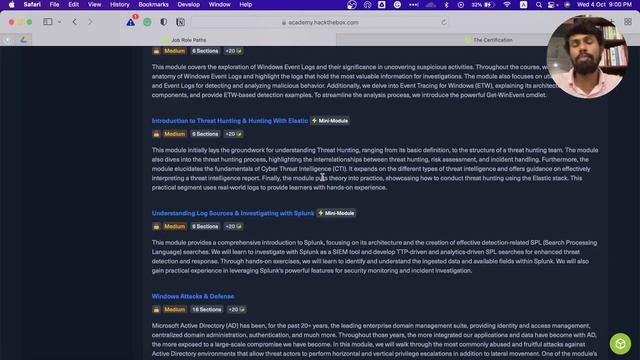
Task: Open the Bluetooth status menu
Action: [446, 5]
